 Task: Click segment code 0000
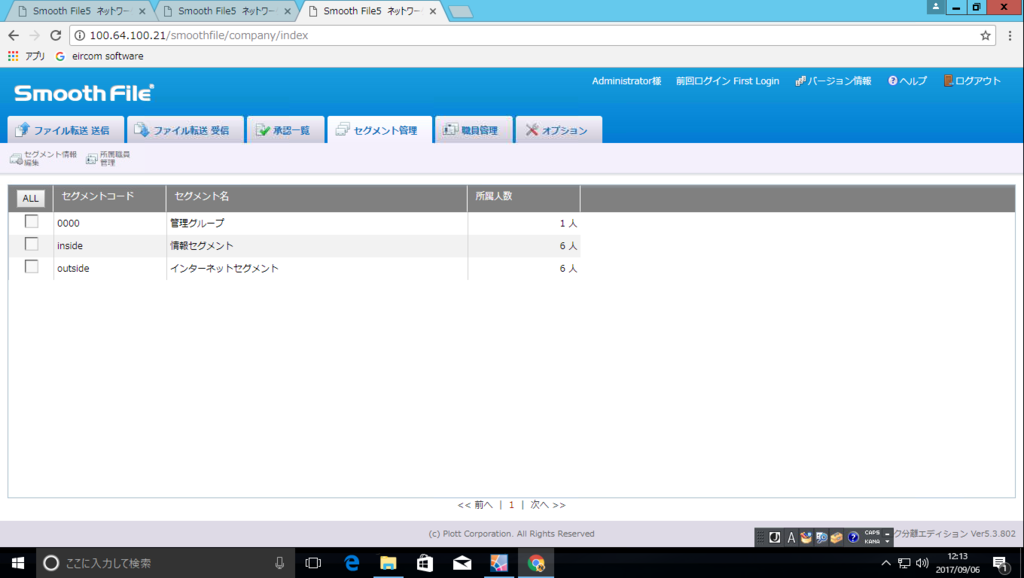(68, 223)
